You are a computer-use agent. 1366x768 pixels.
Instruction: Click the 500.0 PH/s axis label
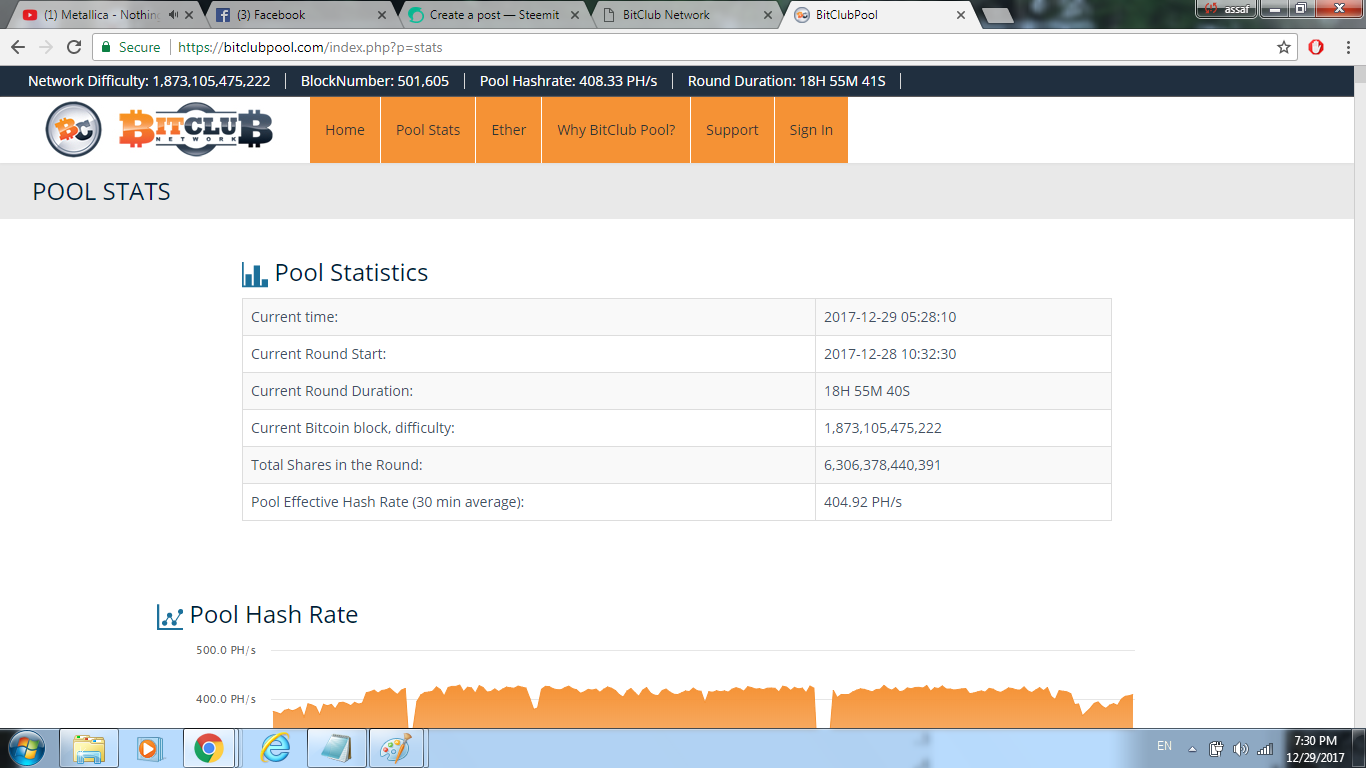click(226, 650)
